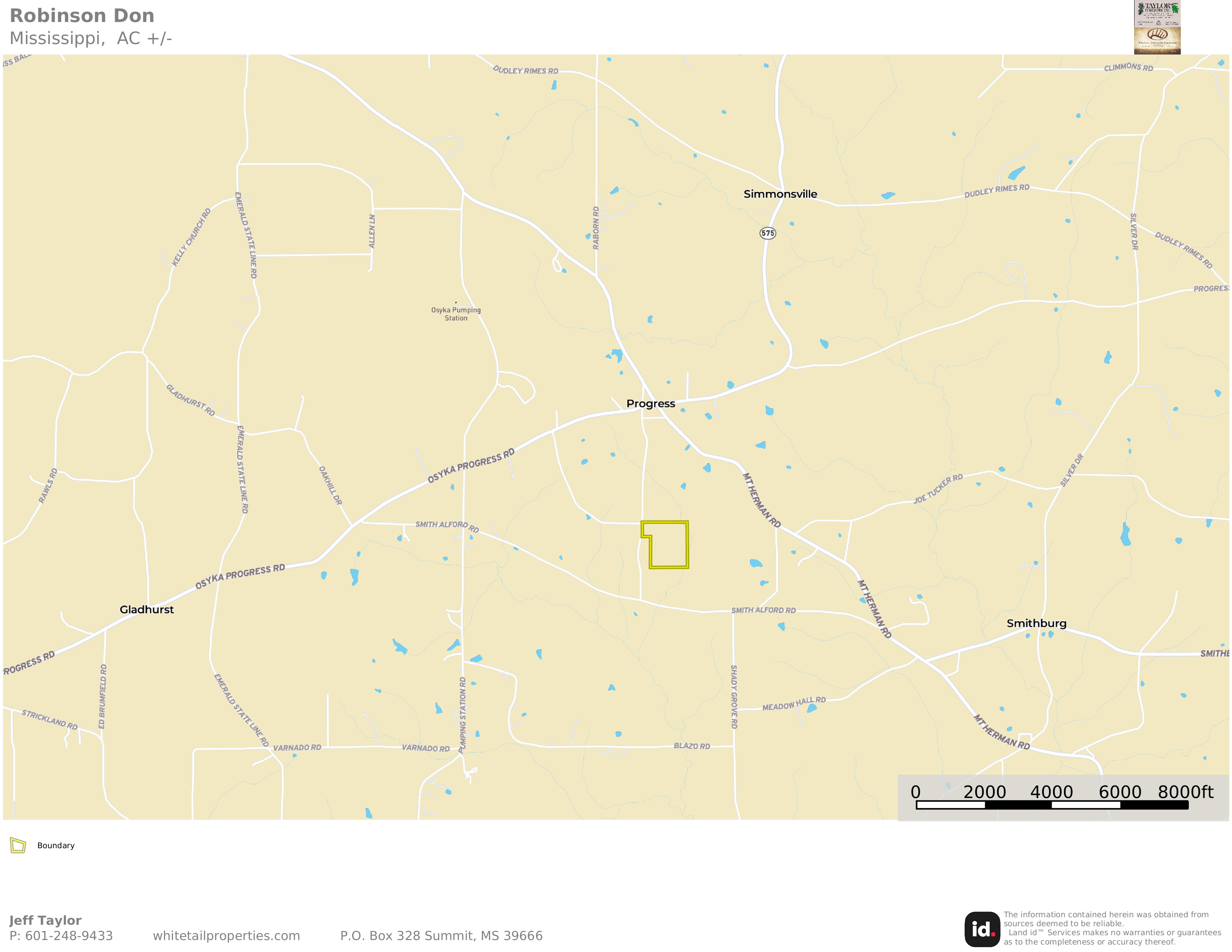This screenshot has width=1232, height=952.
Task: Select the yellow property boundary parcel
Action: coord(665,544)
